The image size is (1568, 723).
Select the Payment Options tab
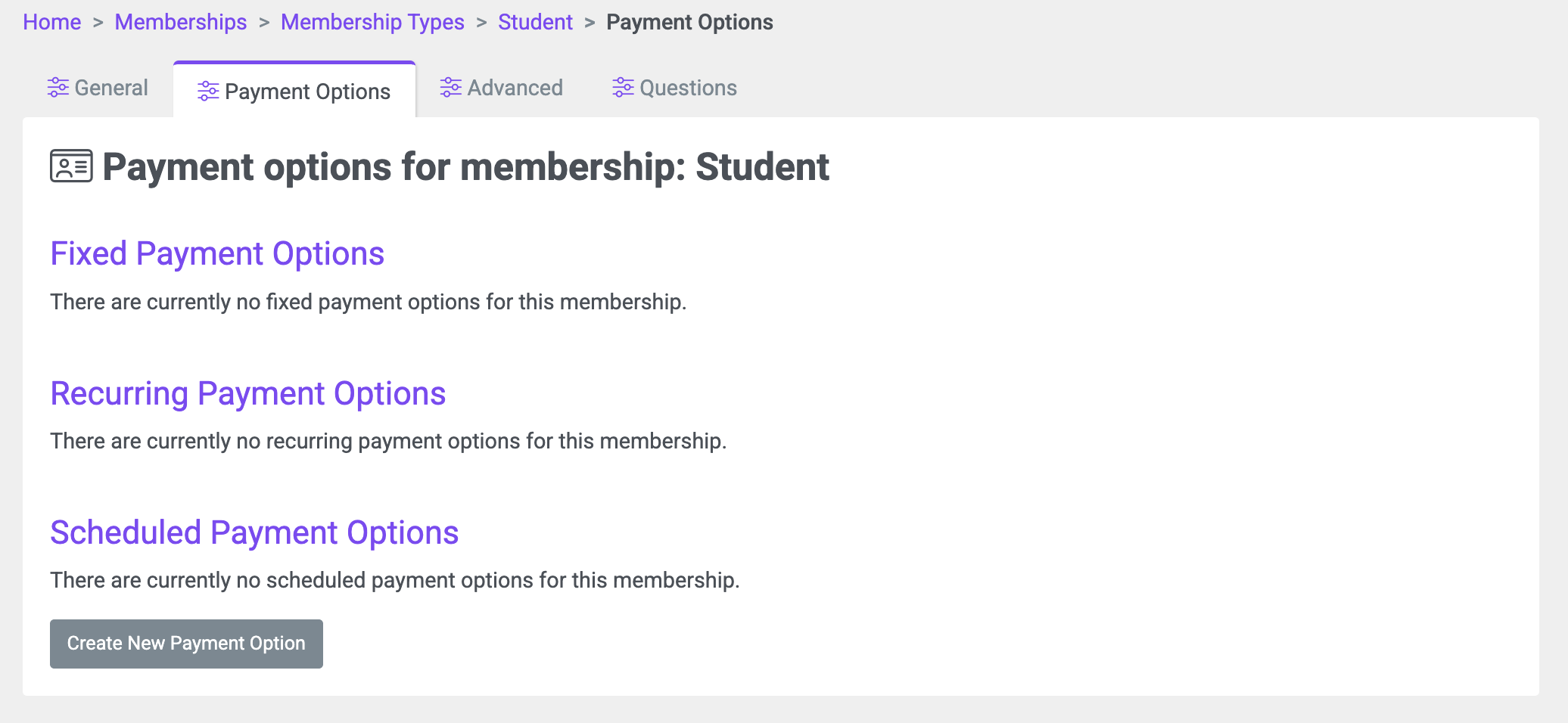pos(294,90)
